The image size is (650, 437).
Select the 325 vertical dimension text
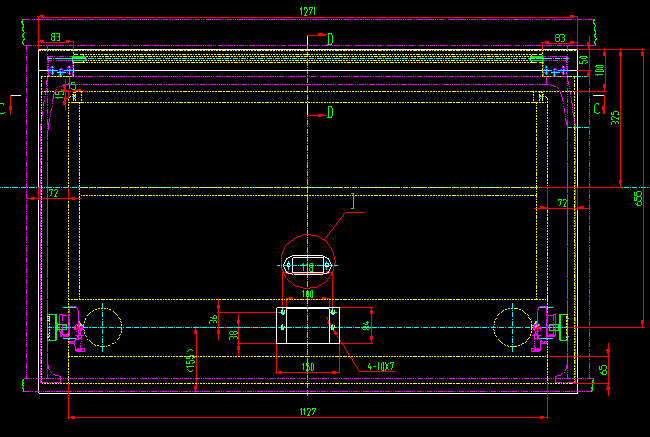point(615,117)
